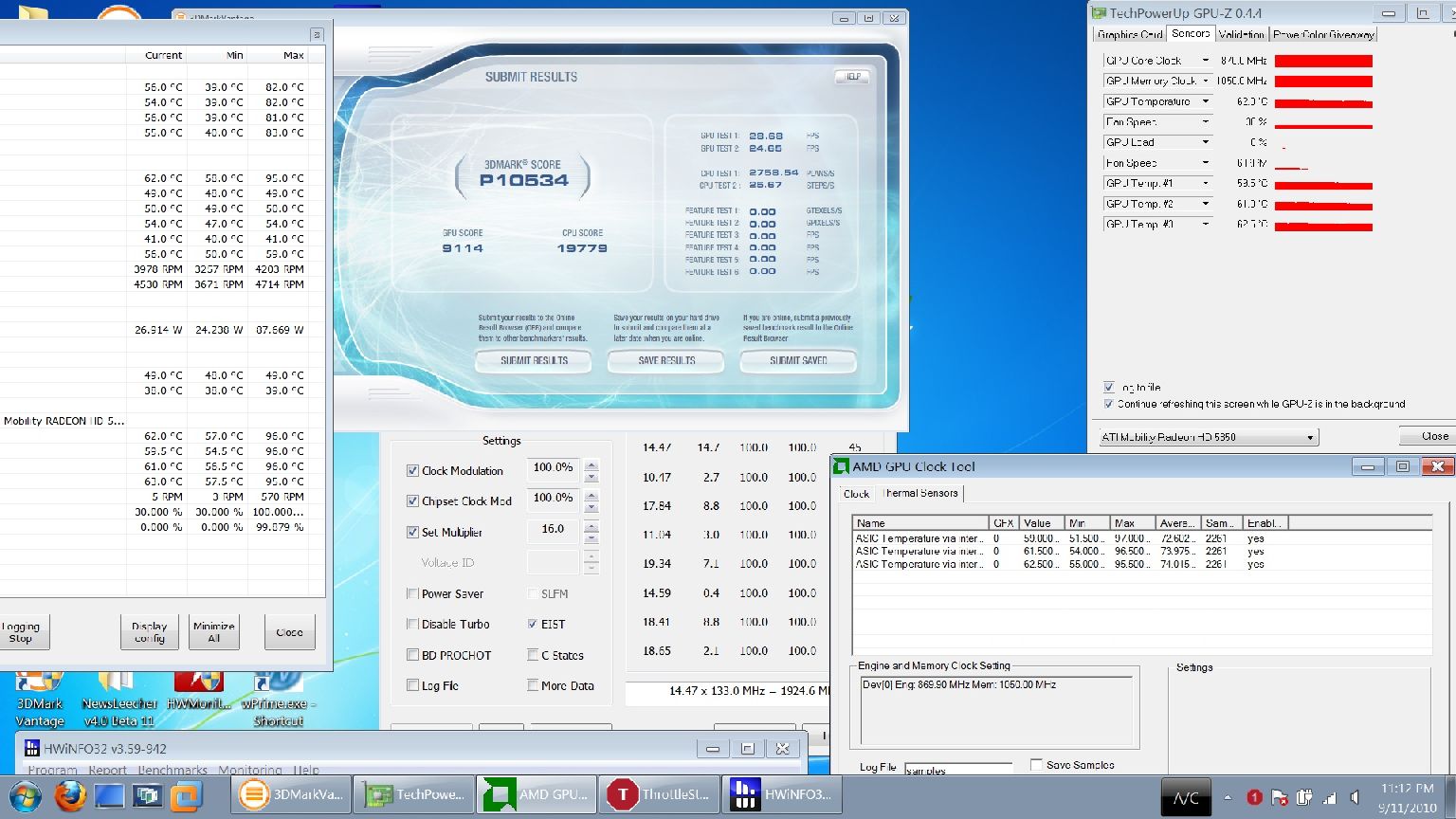This screenshot has width=1456, height=819.
Task: Open GPU Memory Clock sensor dropdown
Action: [x=1206, y=81]
